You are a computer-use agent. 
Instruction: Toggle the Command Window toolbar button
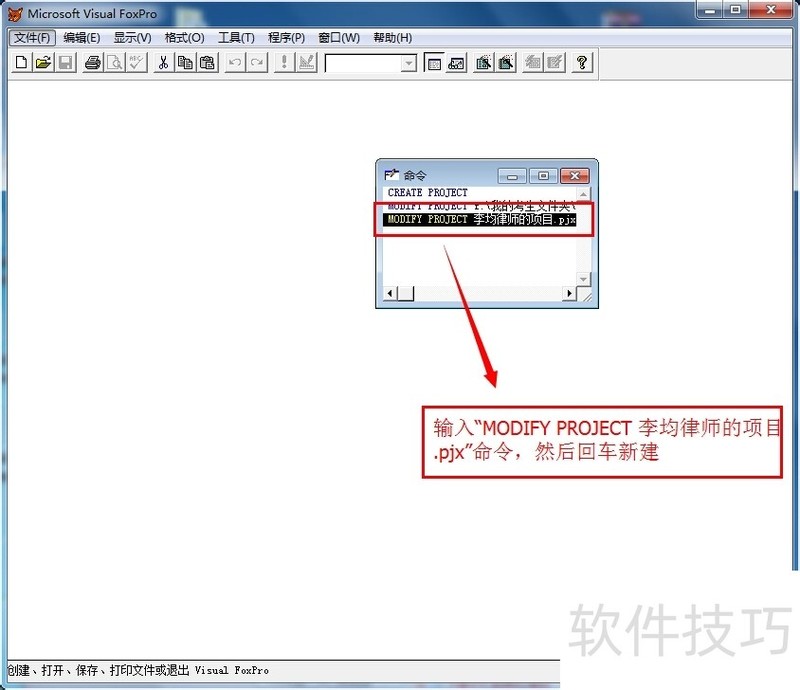[434, 63]
